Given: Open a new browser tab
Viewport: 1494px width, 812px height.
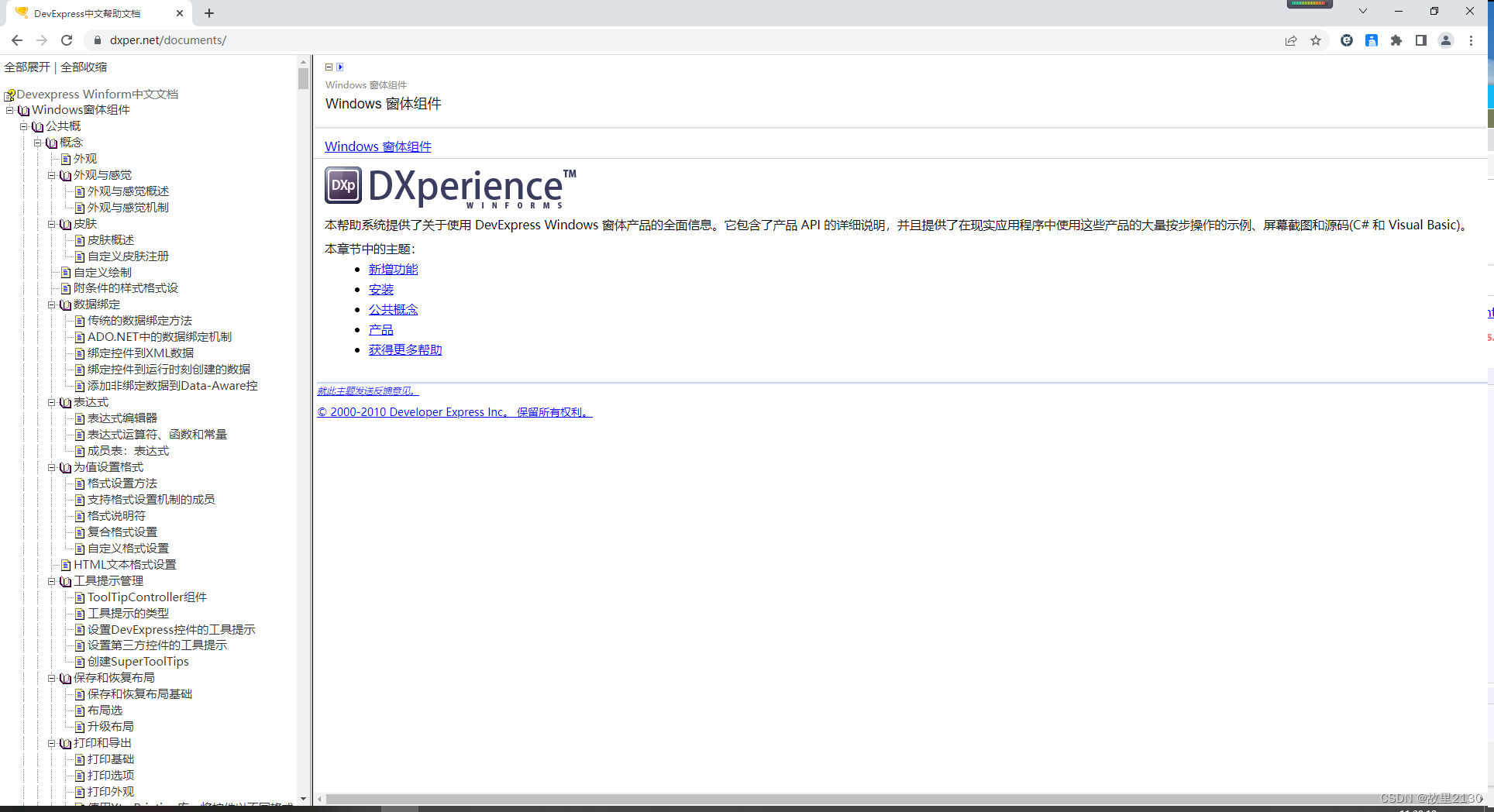Looking at the screenshot, I should 209,13.
